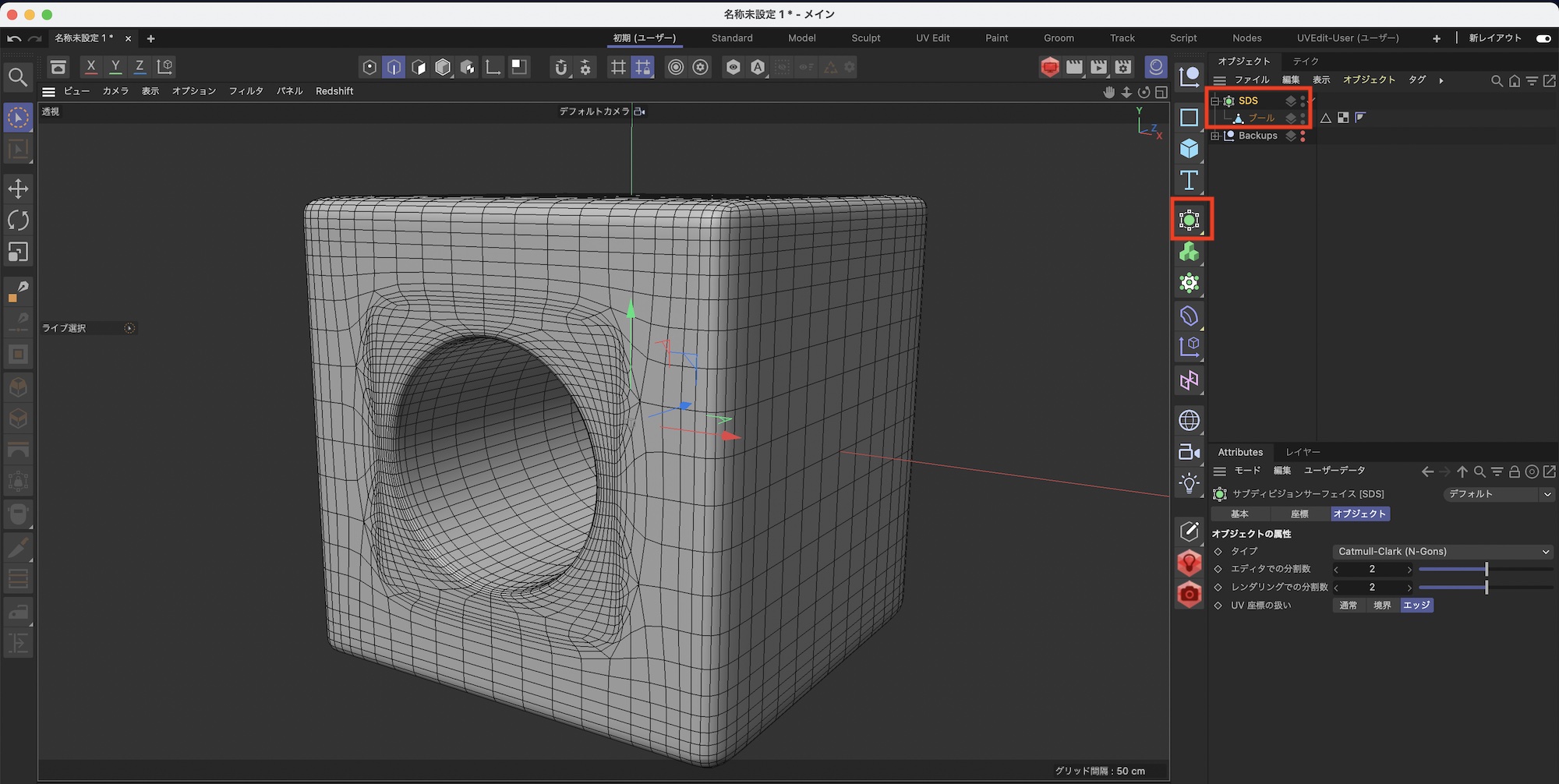
Task: Click the Text spline tool icon
Action: click(x=1189, y=180)
